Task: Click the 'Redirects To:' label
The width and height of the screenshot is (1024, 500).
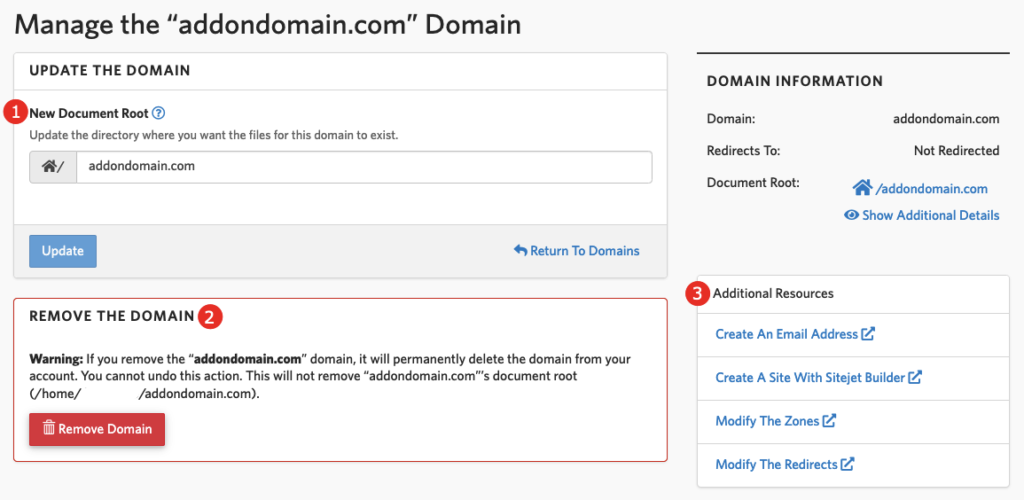Action: [x=744, y=151]
